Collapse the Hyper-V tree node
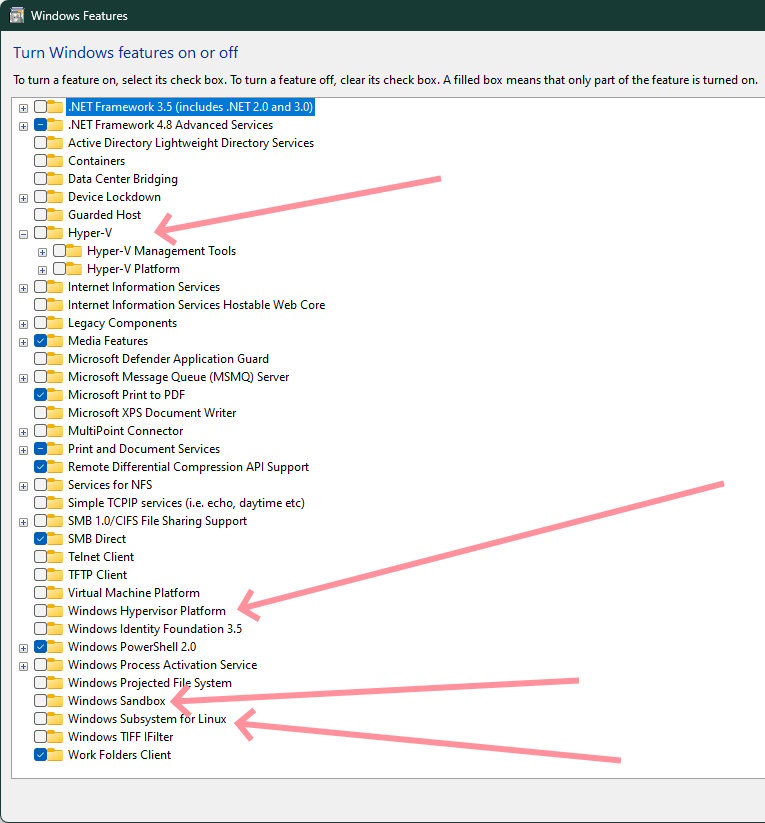The height and width of the screenshot is (823, 765). click(x=23, y=233)
